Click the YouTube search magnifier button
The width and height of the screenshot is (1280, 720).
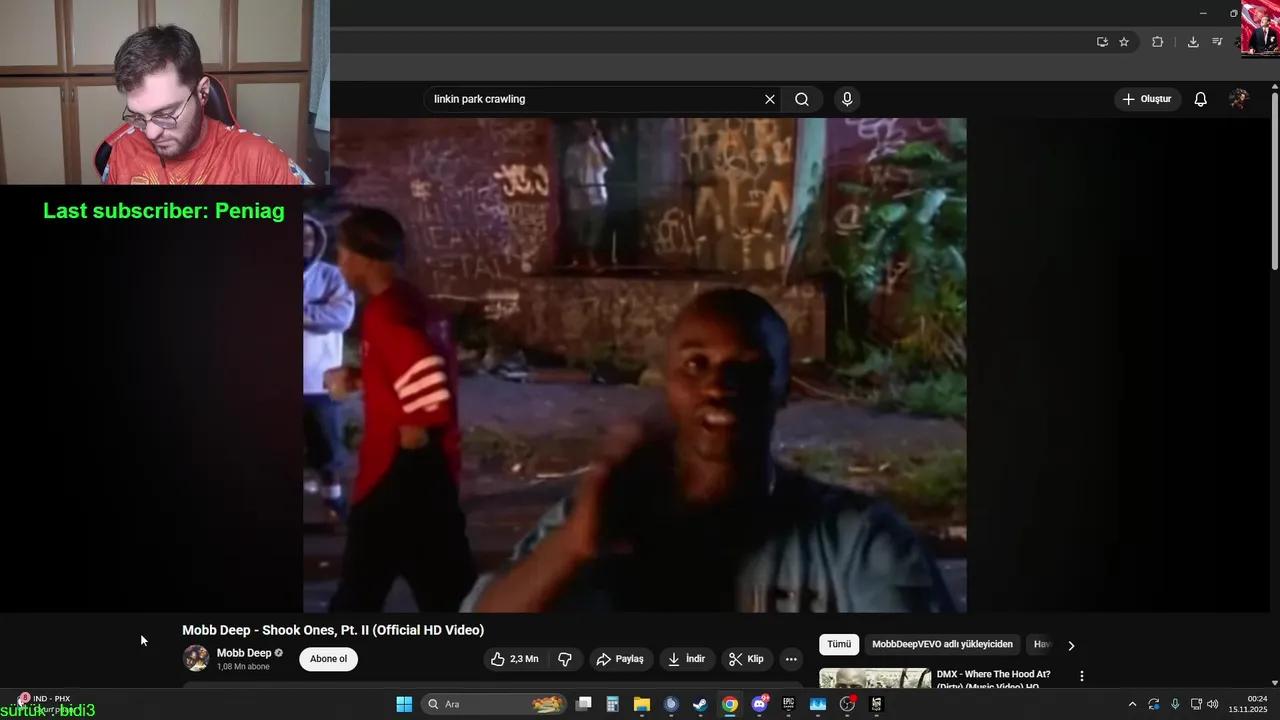802,99
